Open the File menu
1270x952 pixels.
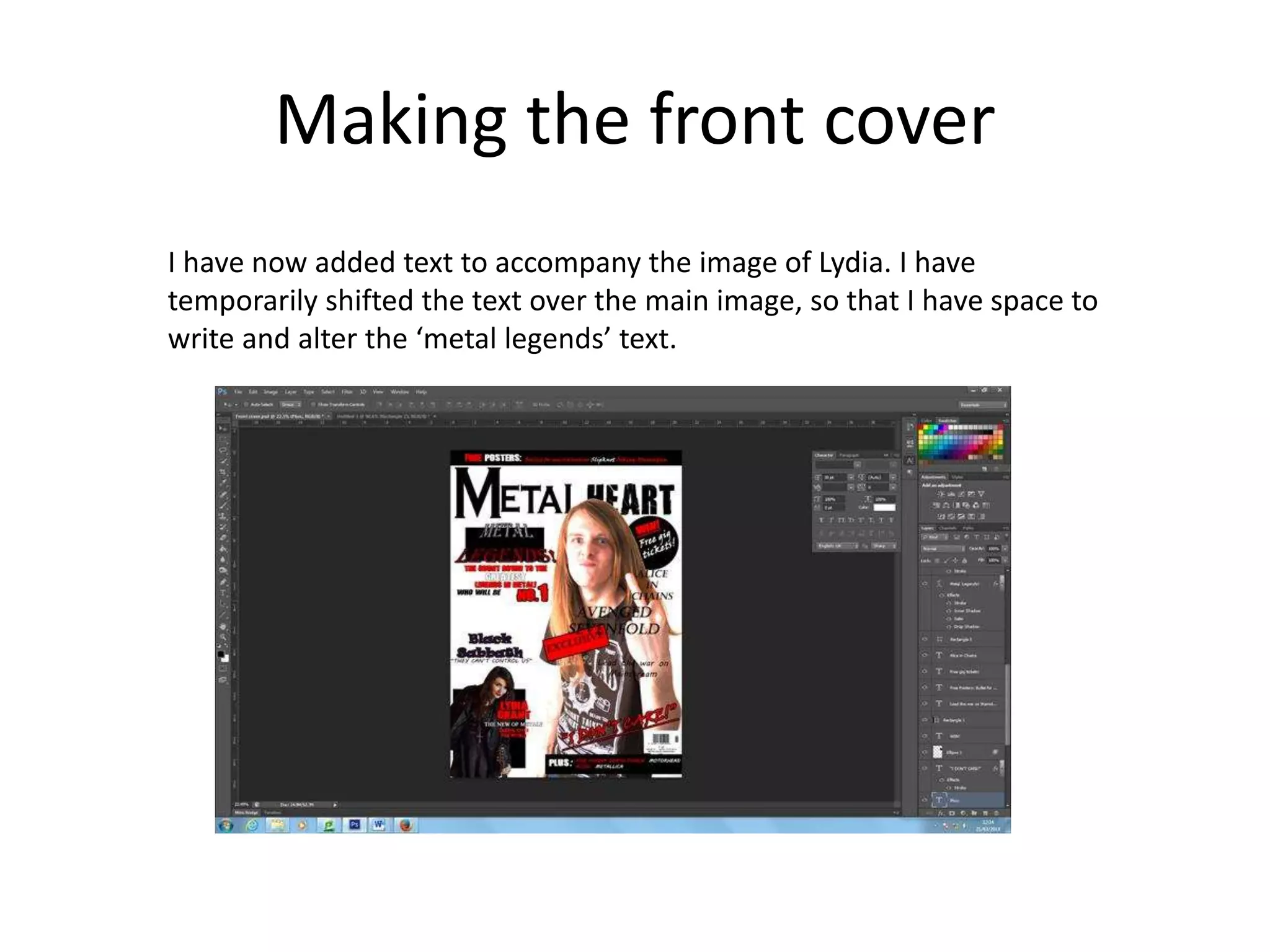click(238, 392)
